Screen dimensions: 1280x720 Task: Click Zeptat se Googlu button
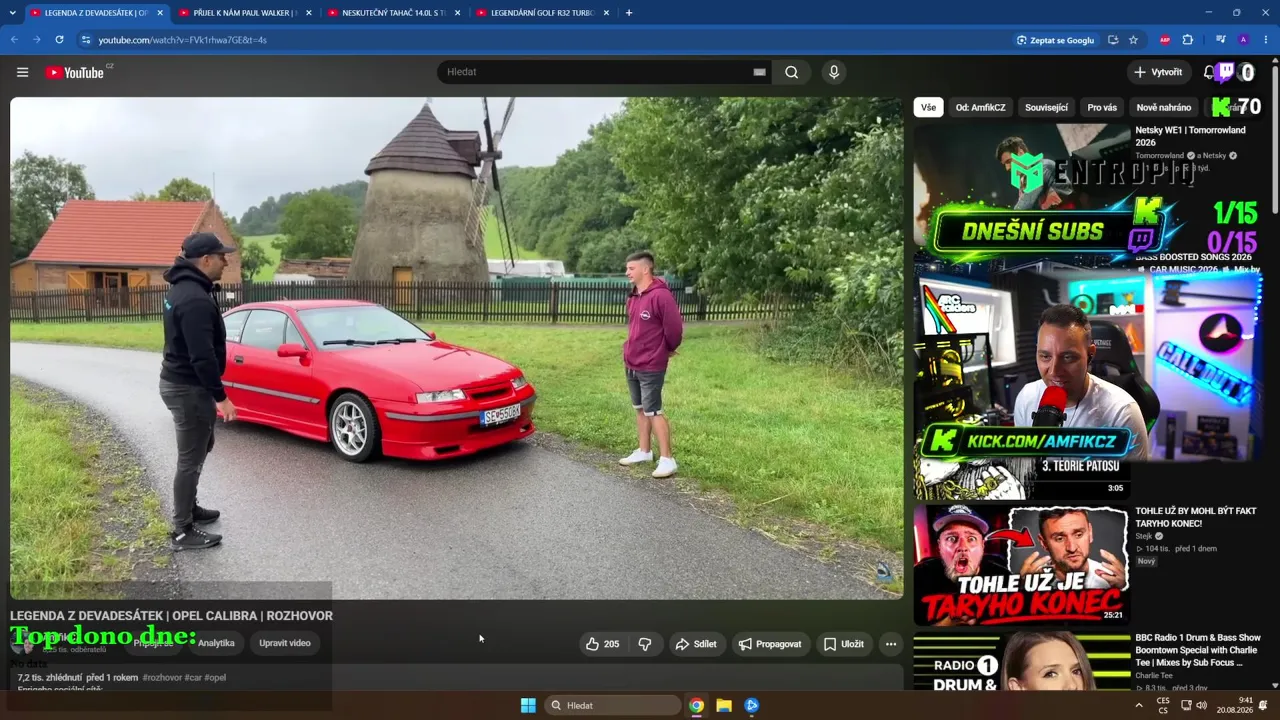click(1055, 40)
